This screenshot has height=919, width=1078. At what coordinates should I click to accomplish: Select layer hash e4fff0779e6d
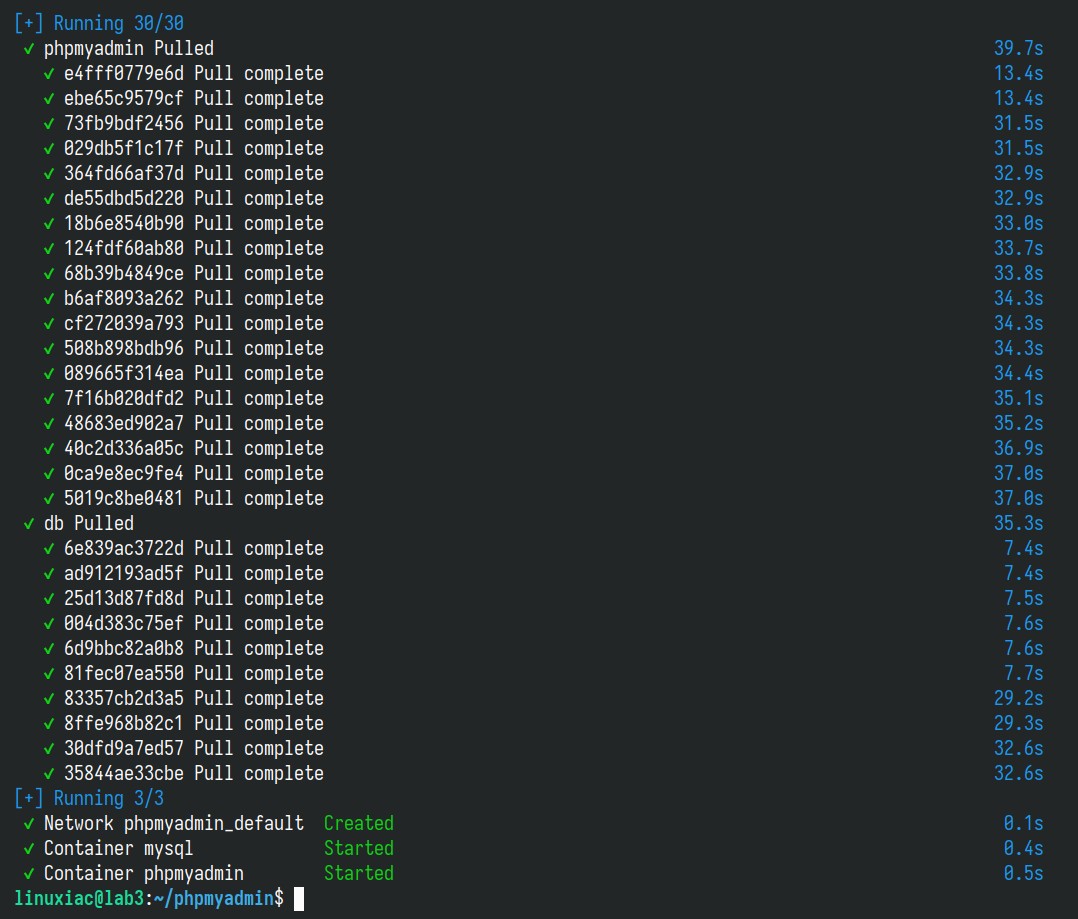coord(124,74)
